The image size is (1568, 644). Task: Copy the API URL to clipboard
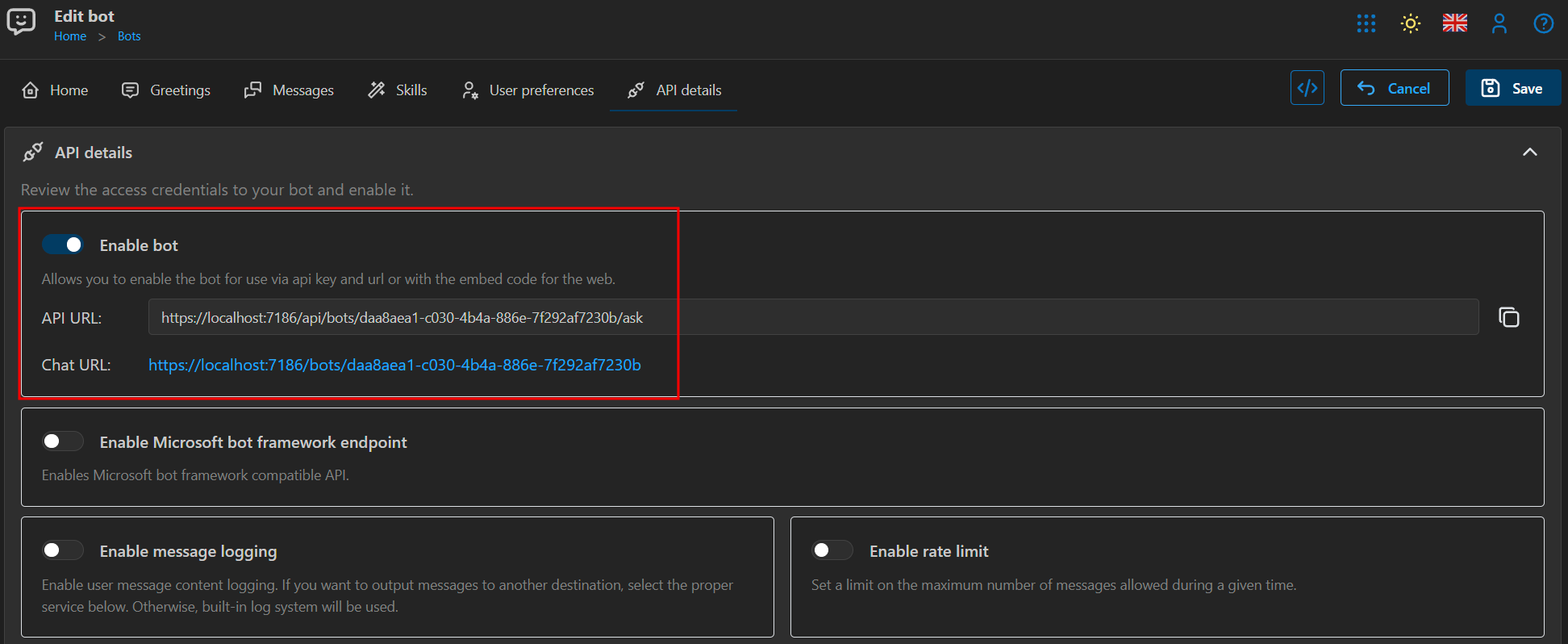pyautogui.click(x=1509, y=317)
